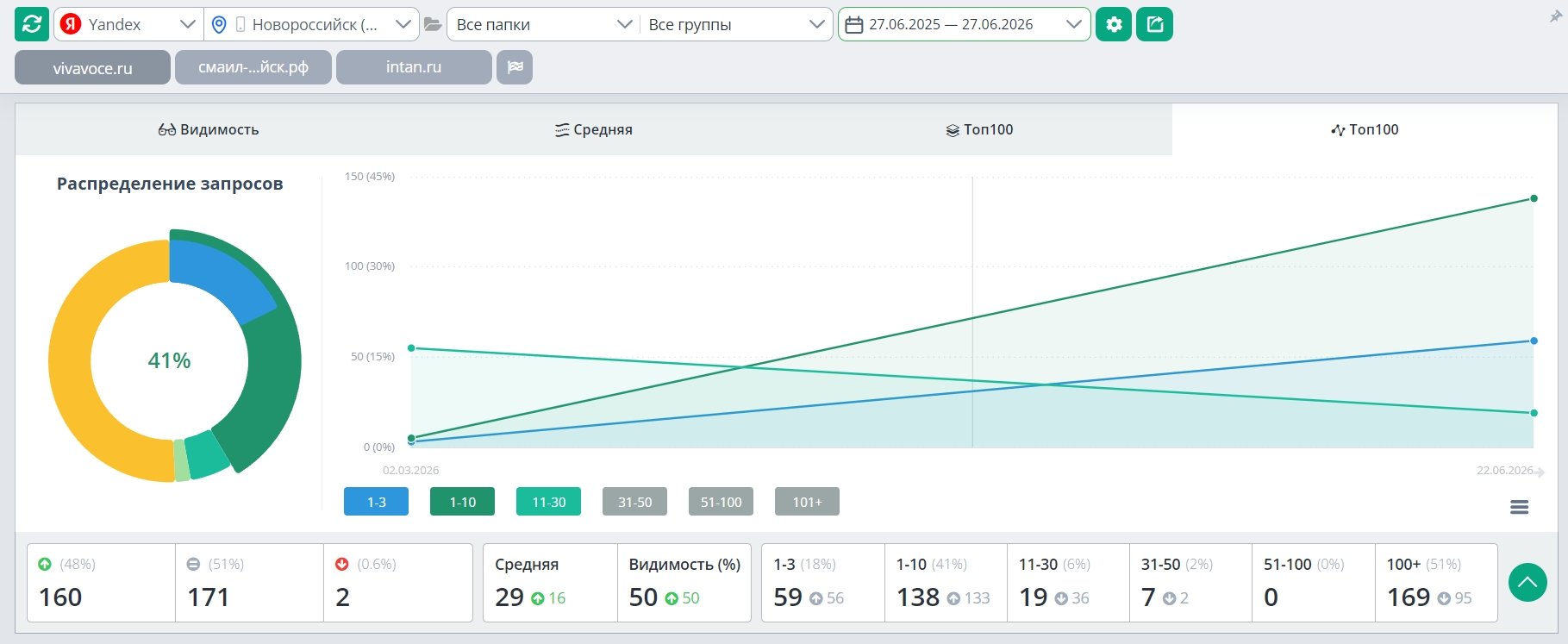Toggle the 1-3 series legend button
This screenshot has height=644, width=1568.
(376, 502)
